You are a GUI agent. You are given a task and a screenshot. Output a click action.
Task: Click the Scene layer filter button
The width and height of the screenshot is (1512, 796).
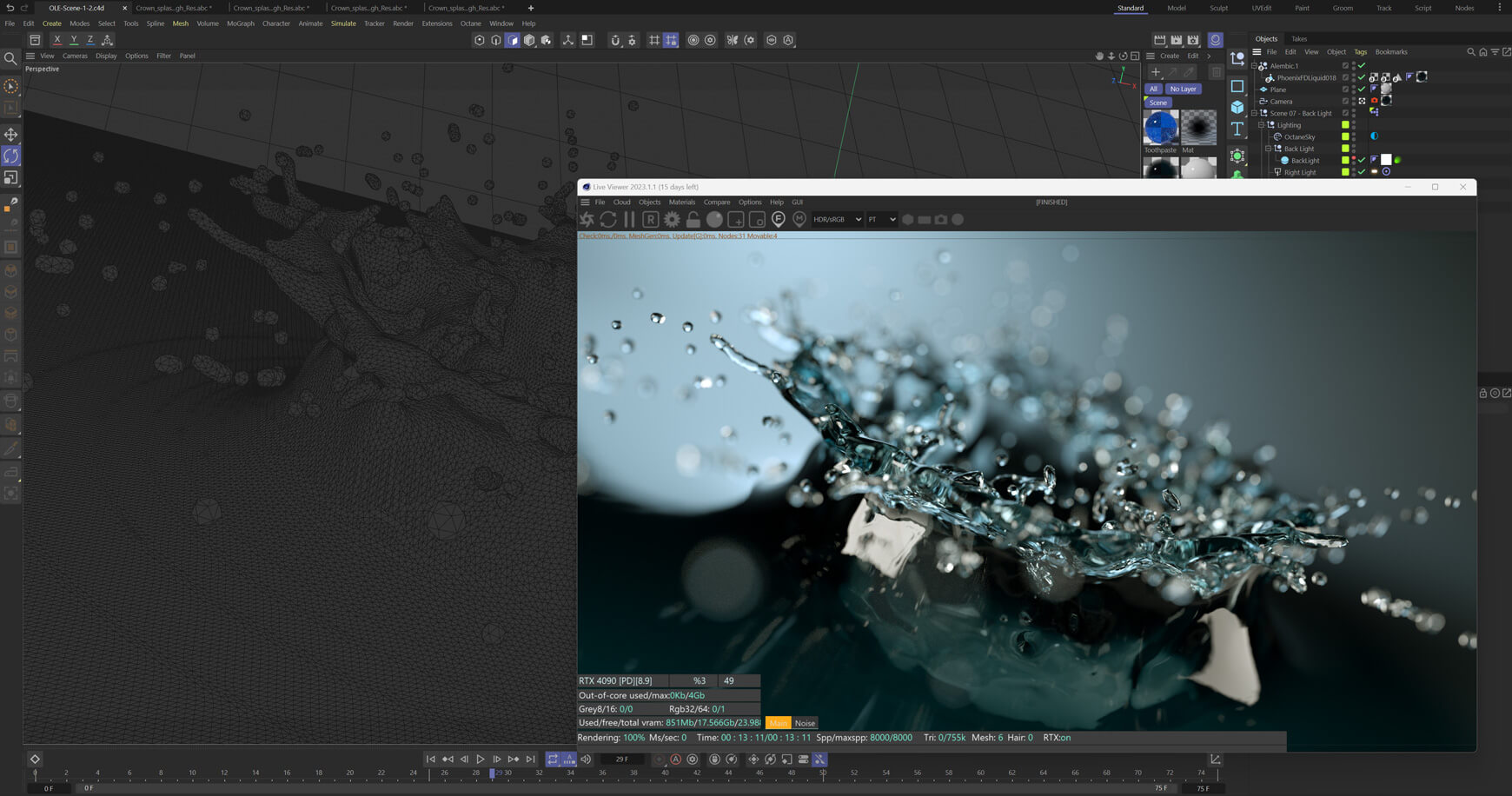1158,103
